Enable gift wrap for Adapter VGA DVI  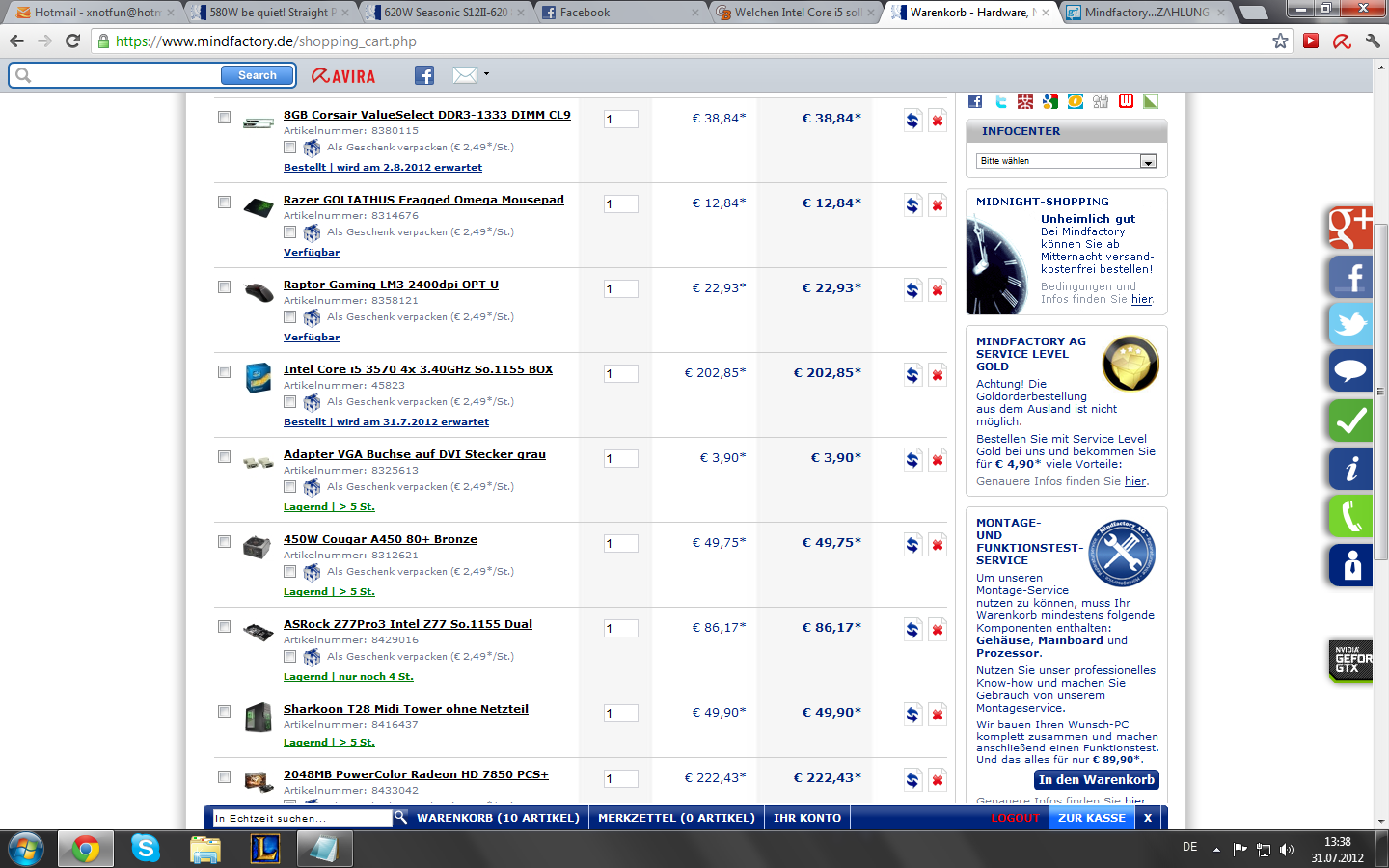click(x=289, y=486)
